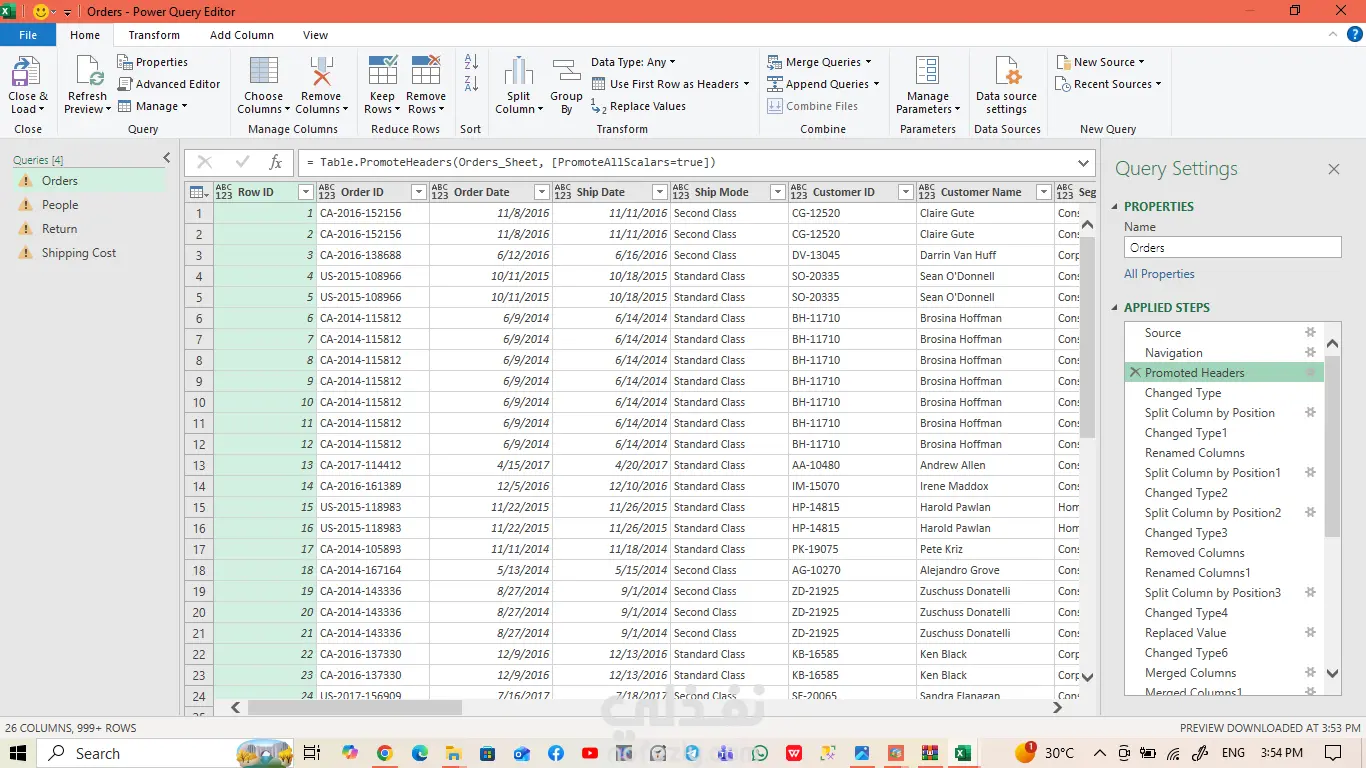Collapse the APPLIED STEPS section
The width and height of the screenshot is (1366, 768).
[1116, 308]
